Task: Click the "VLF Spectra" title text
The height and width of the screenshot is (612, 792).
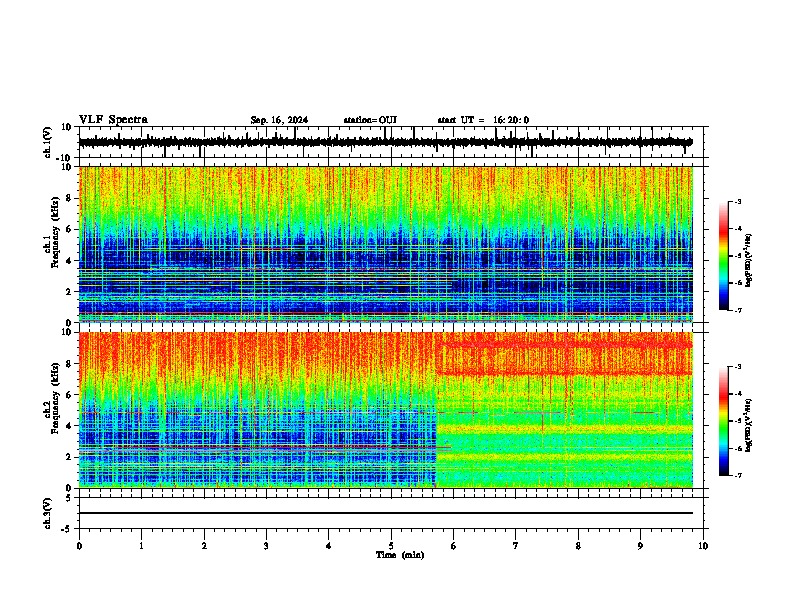Action: click(113, 120)
